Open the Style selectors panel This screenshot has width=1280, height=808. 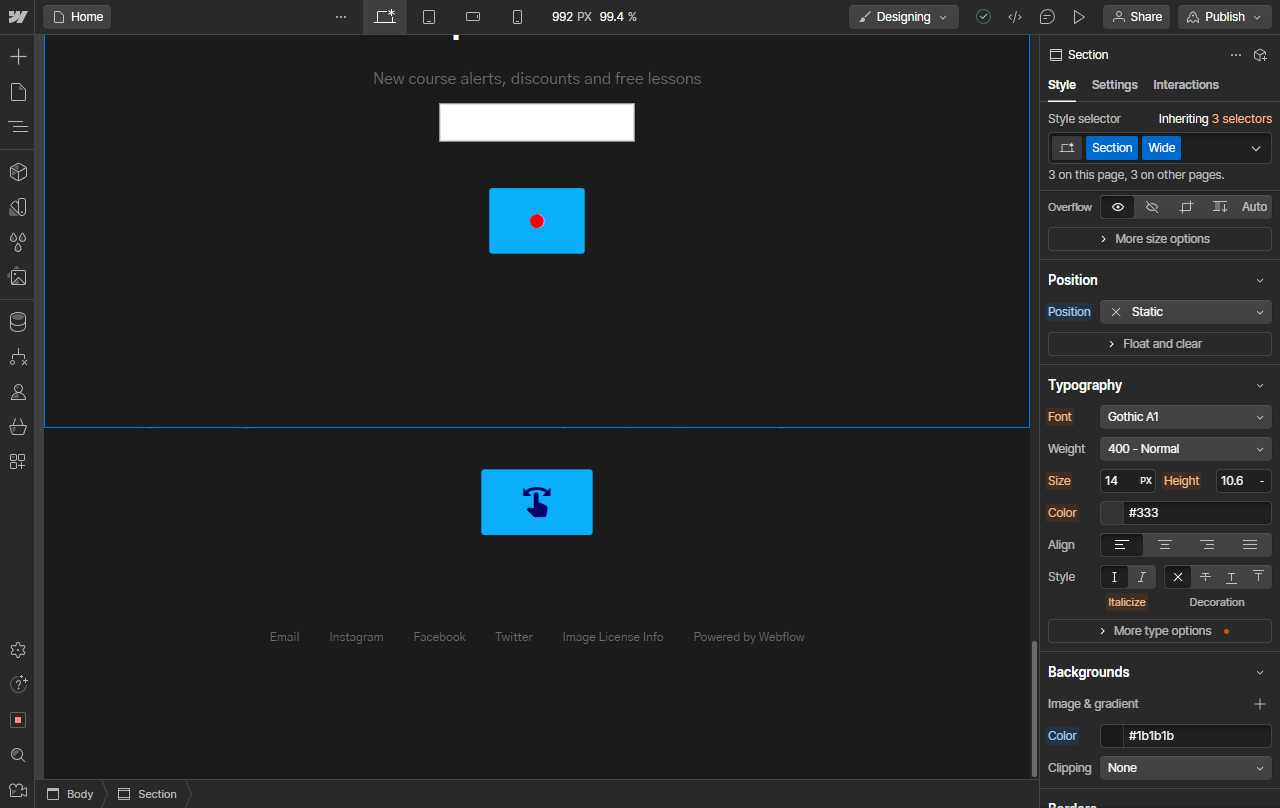point(17,207)
